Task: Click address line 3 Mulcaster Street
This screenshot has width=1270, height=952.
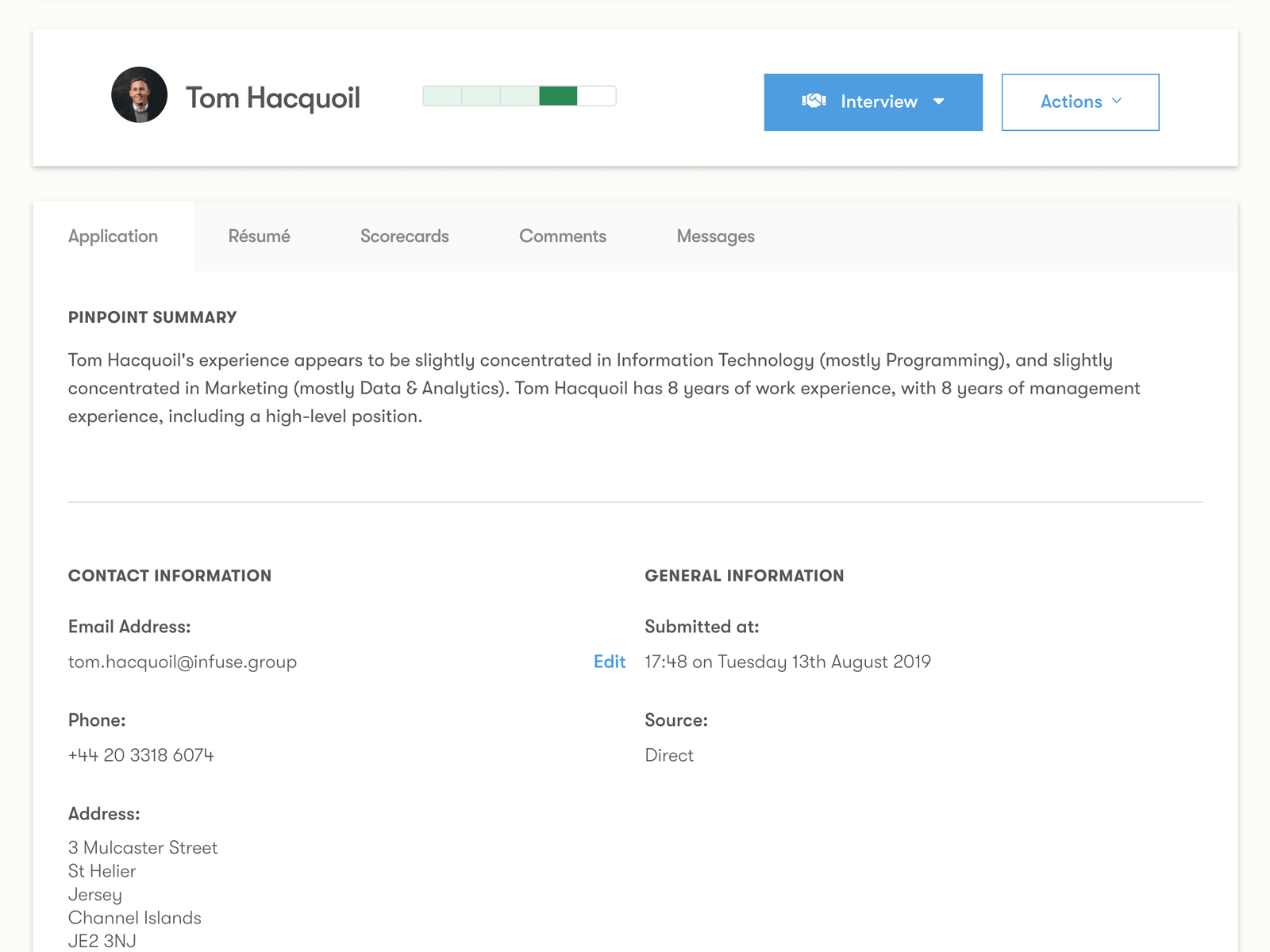Action: coord(143,848)
